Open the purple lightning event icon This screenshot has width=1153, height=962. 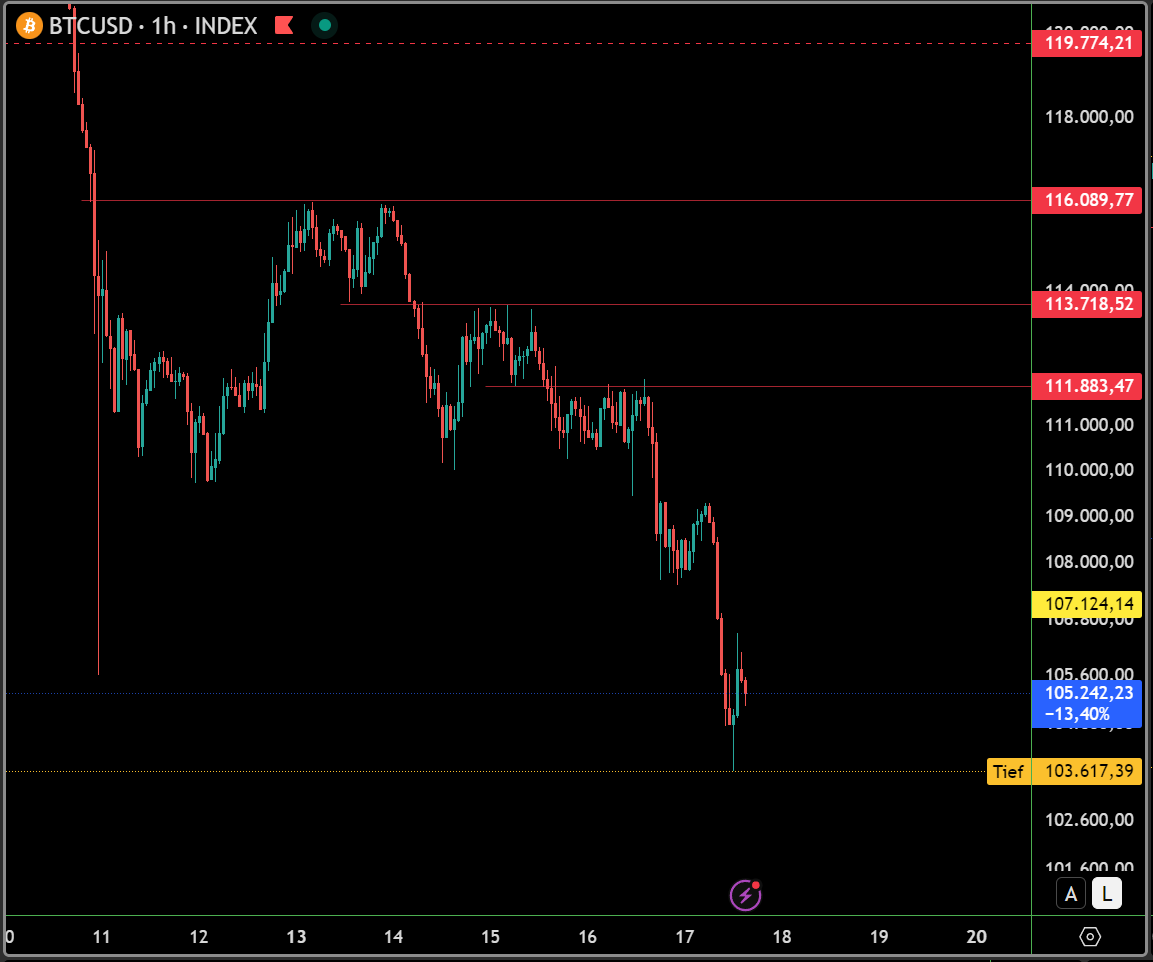(x=745, y=895)
